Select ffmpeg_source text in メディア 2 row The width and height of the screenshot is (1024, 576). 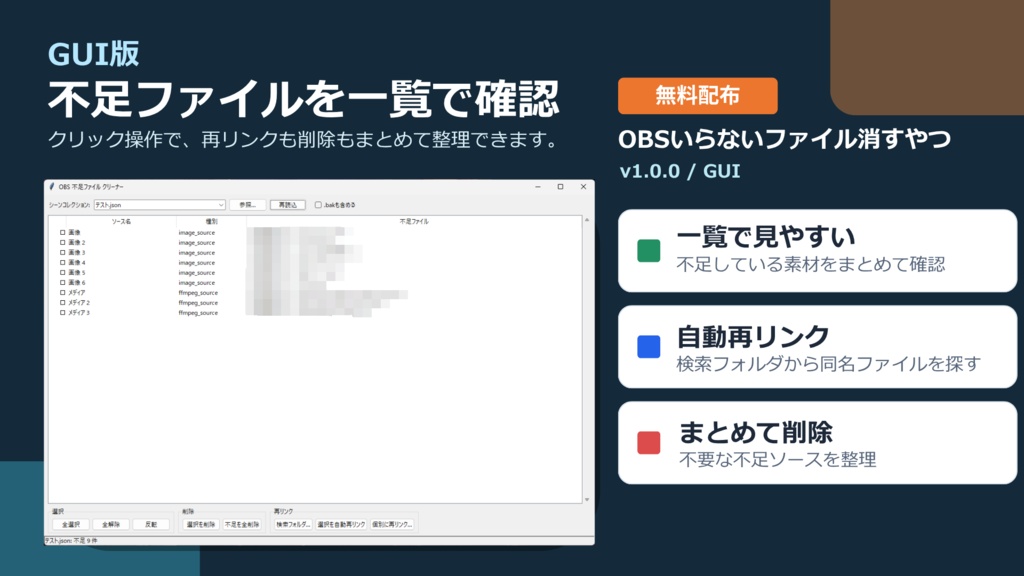[x=198, y=303]
